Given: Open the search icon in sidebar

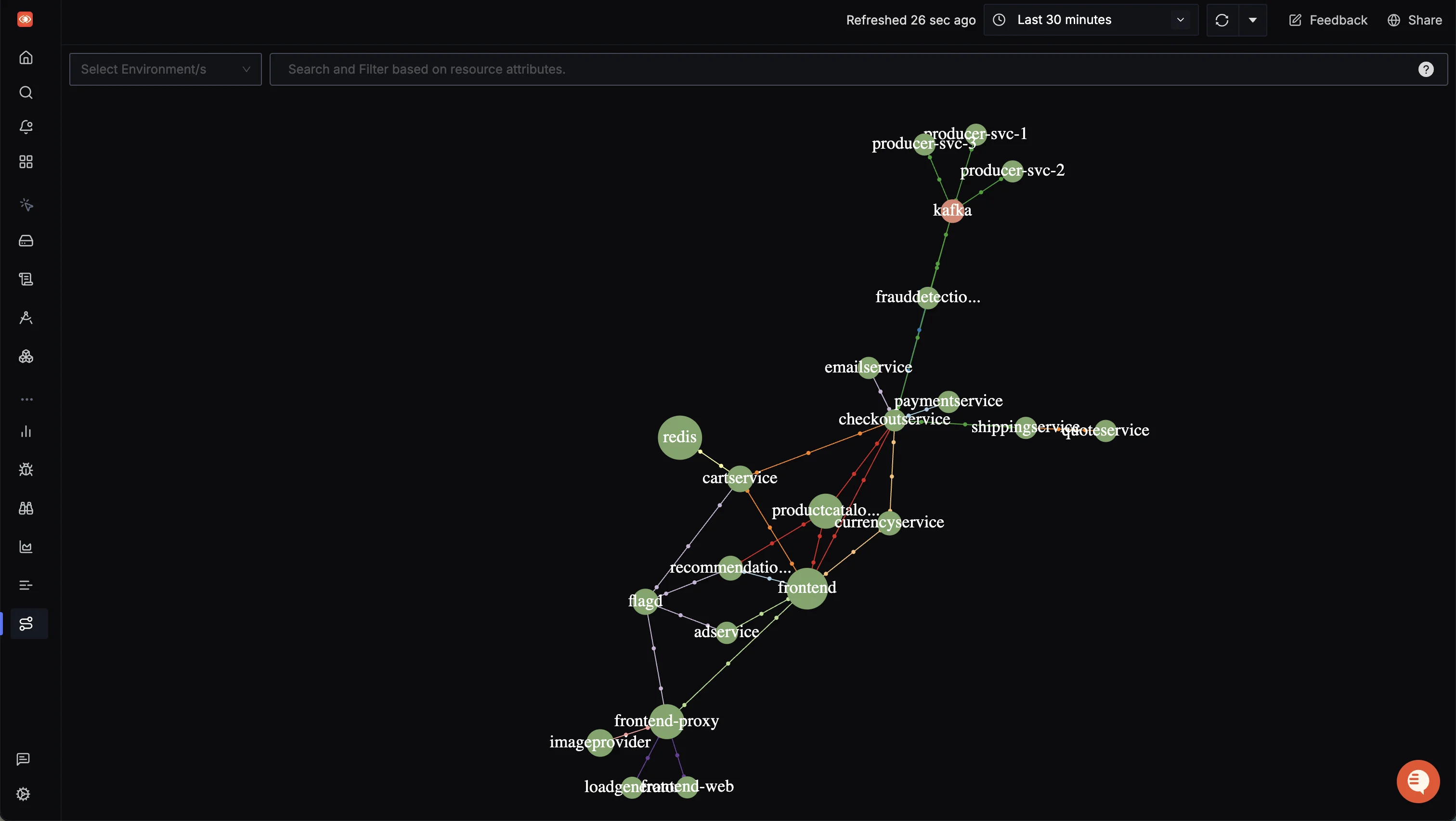Looking at the screenshot, I should coord(26,92).
